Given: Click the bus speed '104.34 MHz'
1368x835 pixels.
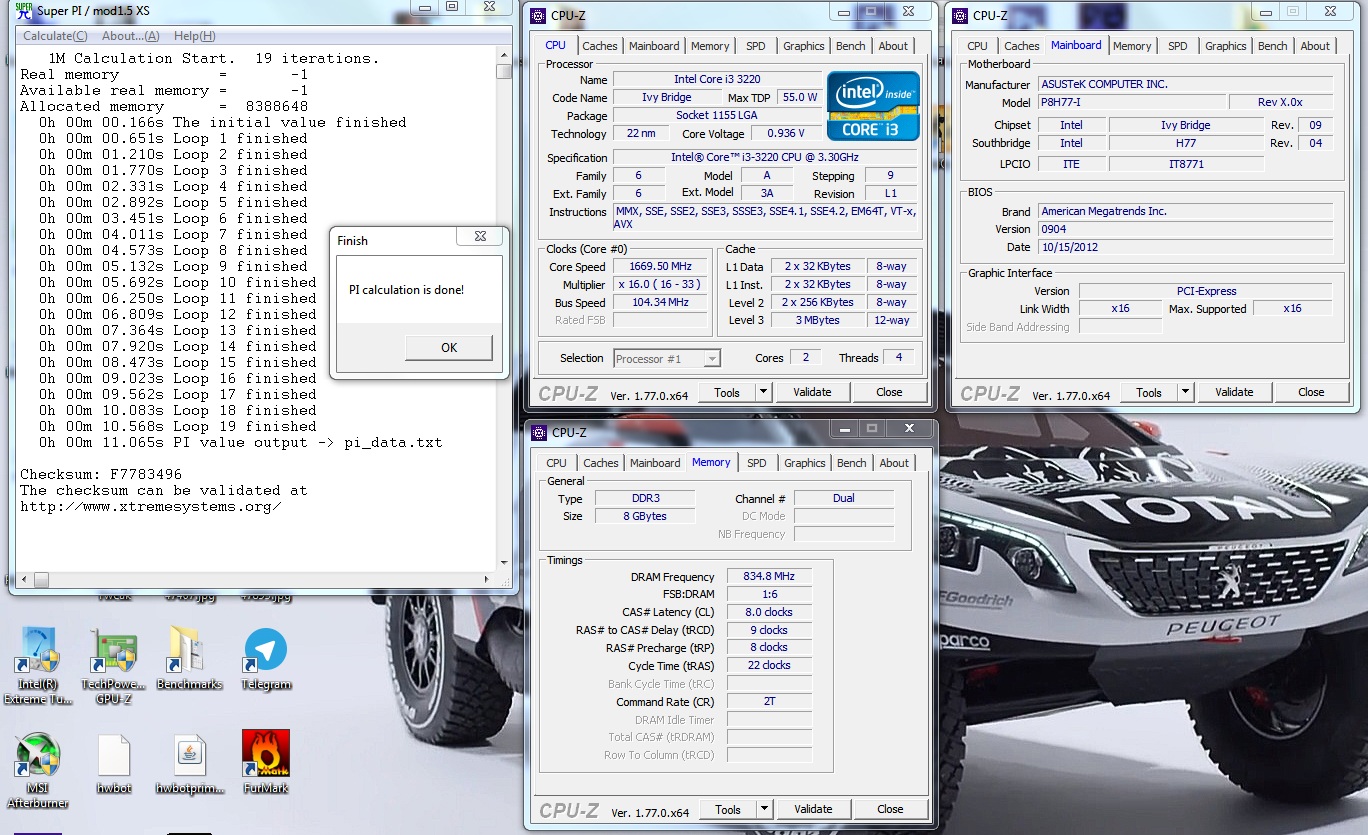Looking at the screenshot, I should pyautogui.click(x=662, y=302).
